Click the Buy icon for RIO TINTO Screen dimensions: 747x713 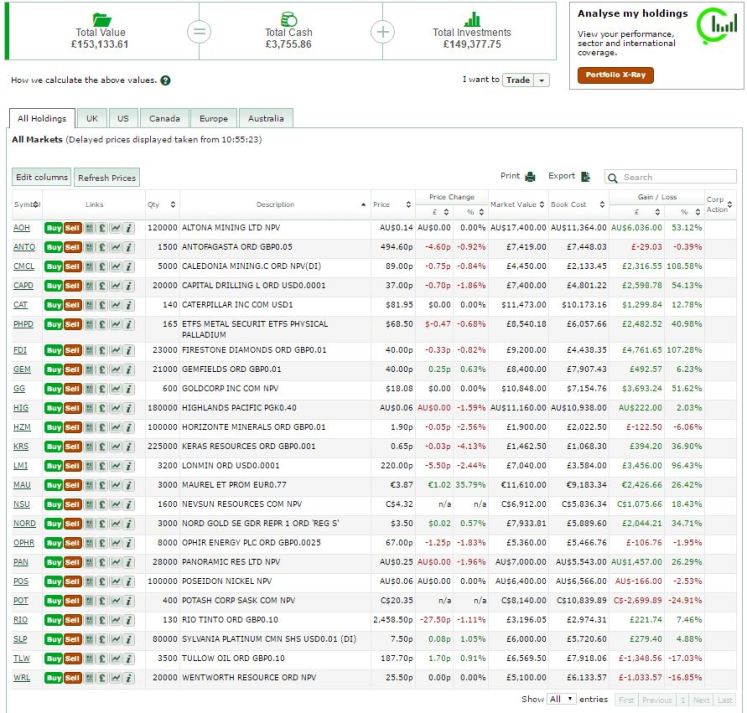pos(53,620)
